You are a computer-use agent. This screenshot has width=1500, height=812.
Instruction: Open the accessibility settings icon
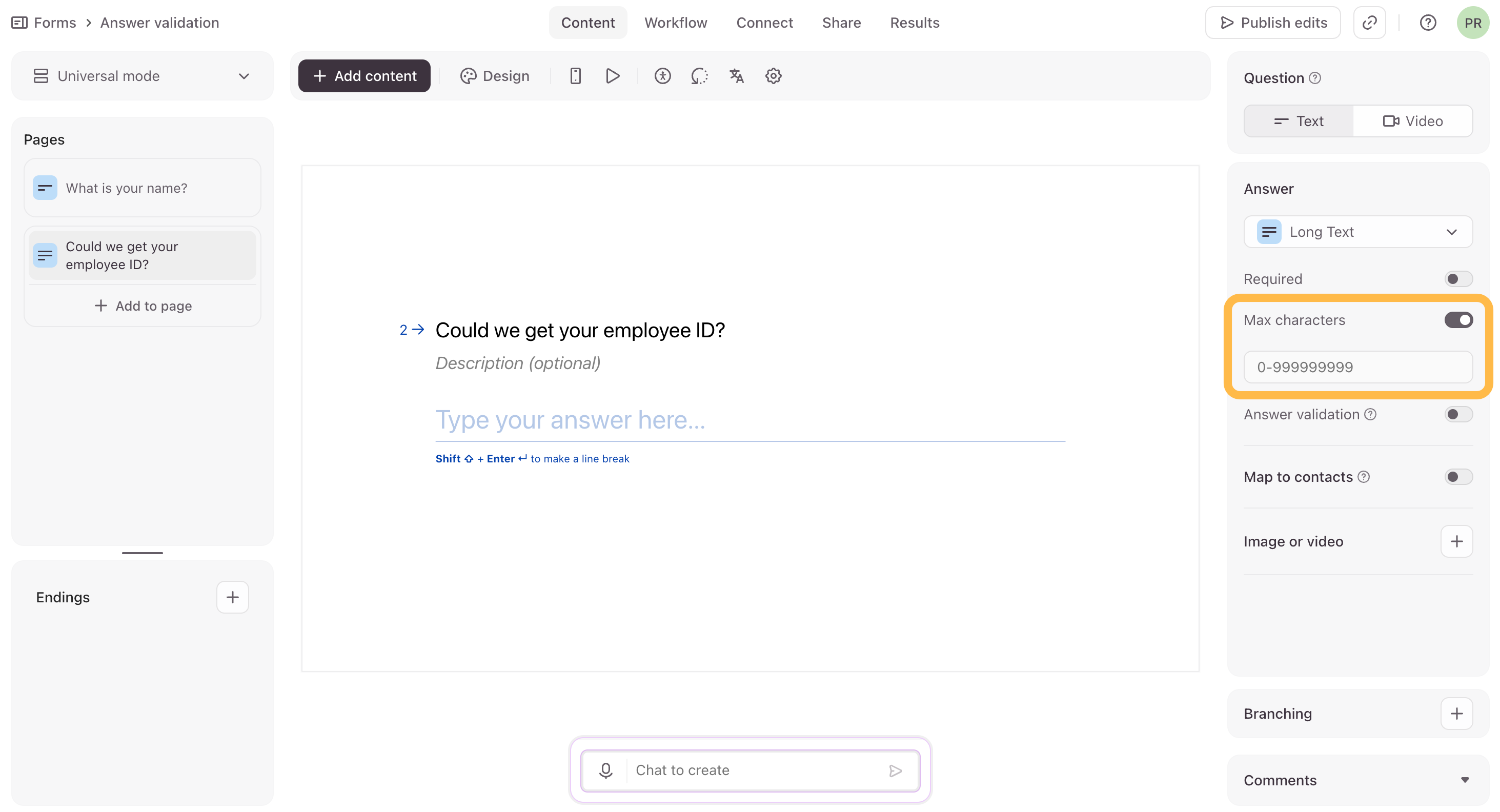point(662,76)
